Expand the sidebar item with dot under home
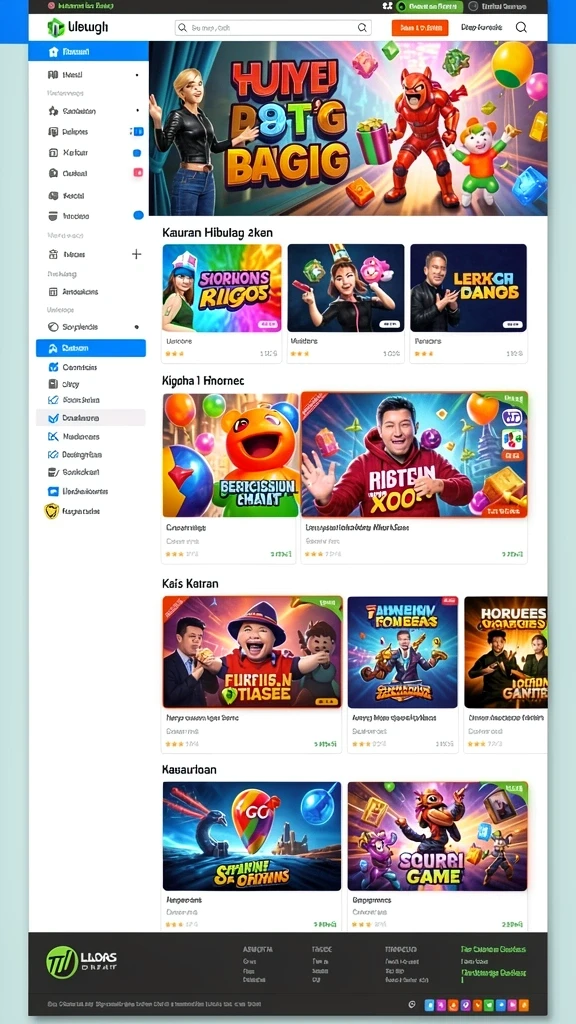Screen dimensions: 576x1024 coord(90,75)
